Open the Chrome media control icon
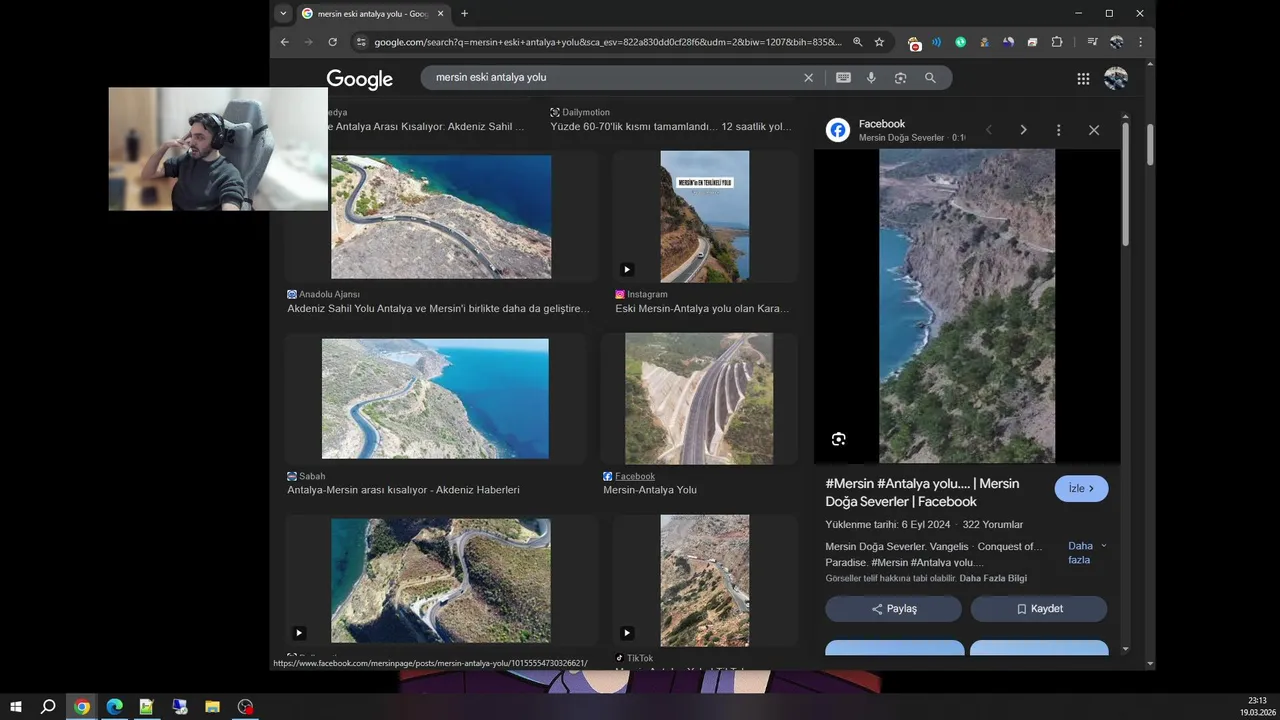 point(1092,42)
